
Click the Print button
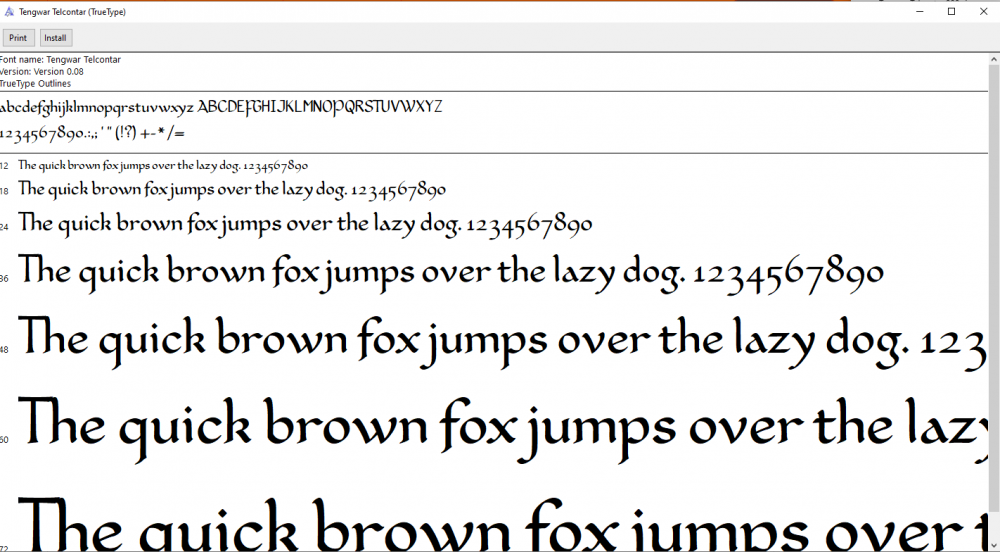pos(18,38)
